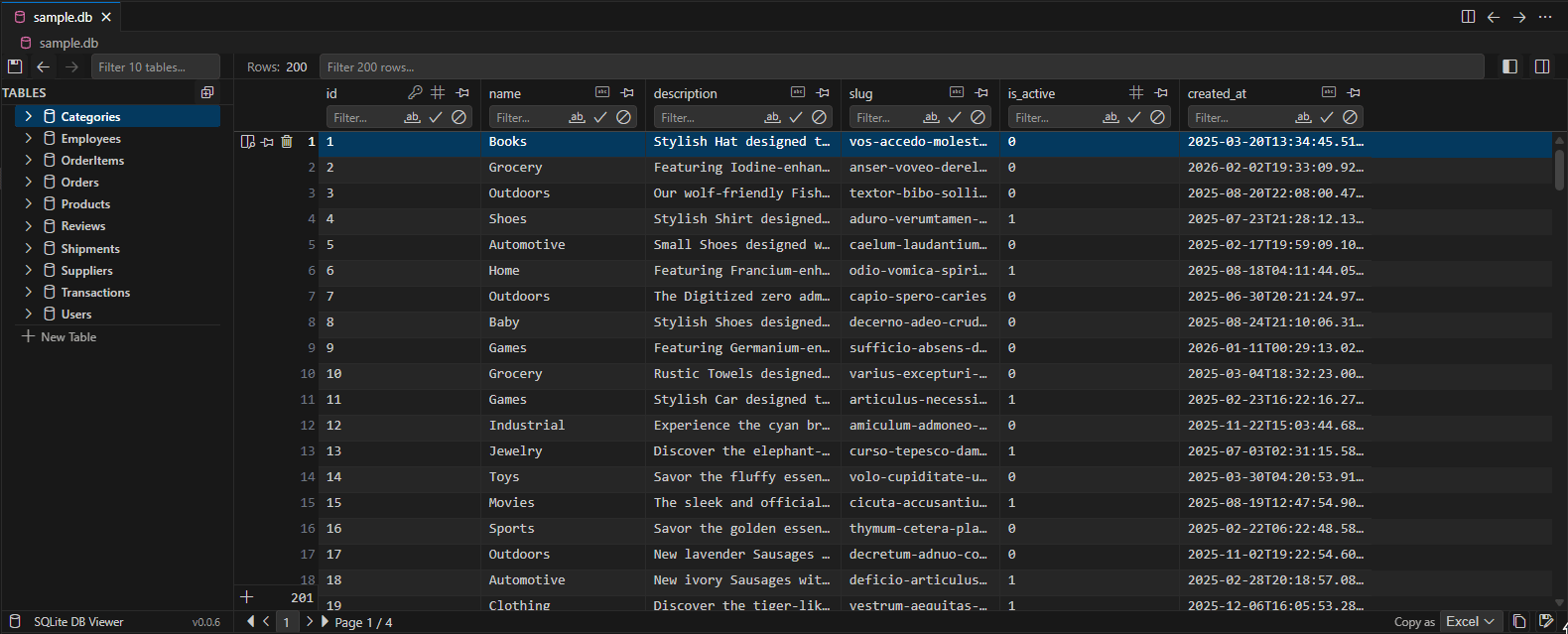Select the sample.db editor tab
Viewport: 1568px width, 634px height.
coord(63,17)
